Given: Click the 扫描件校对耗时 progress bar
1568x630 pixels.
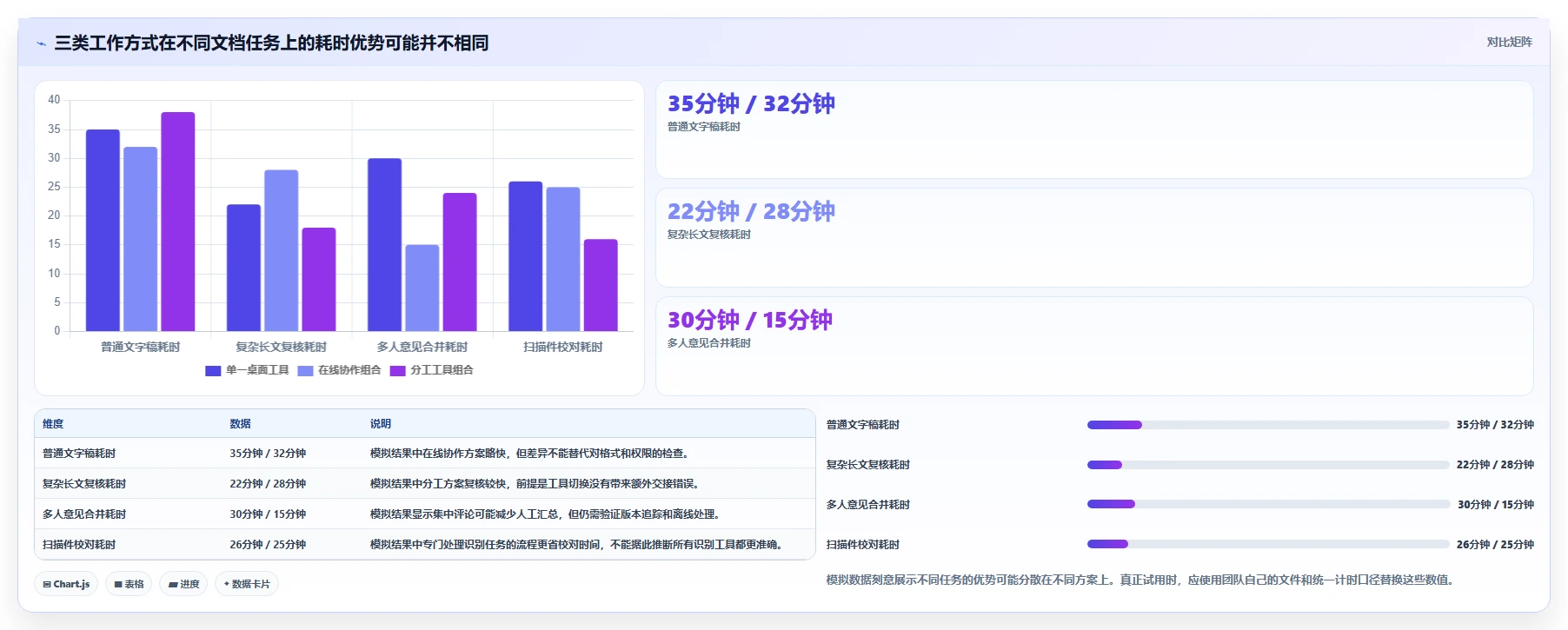Looking at the screenshot, I should pyautogui.click(x=1268, y=544).
